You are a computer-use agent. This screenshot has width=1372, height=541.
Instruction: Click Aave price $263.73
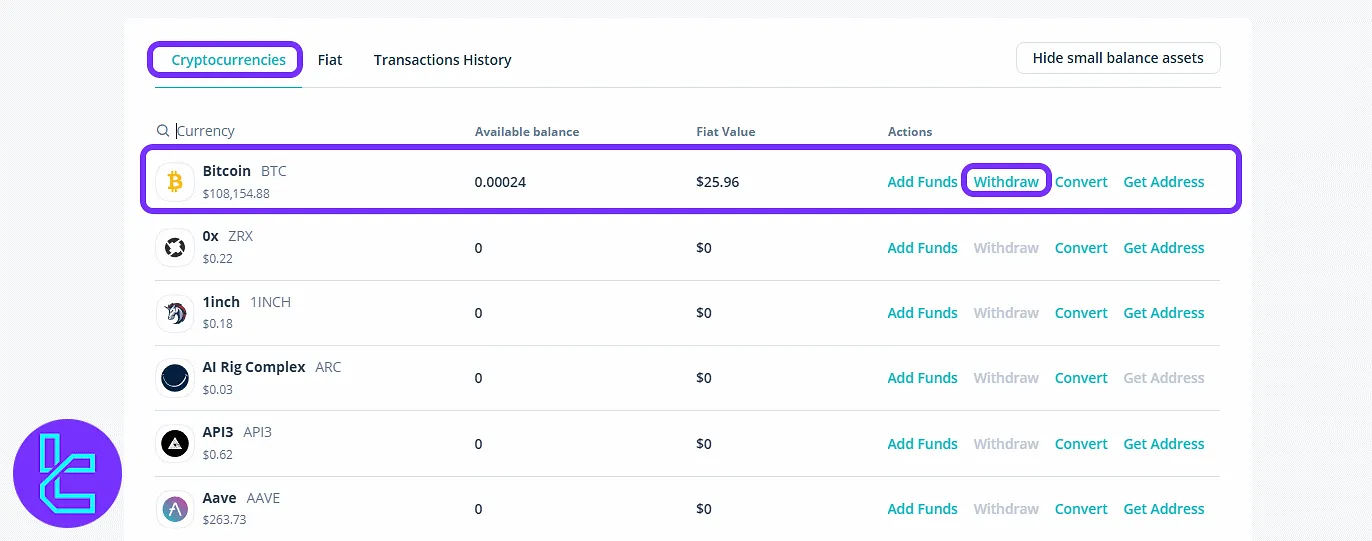[x=224, y=520]
